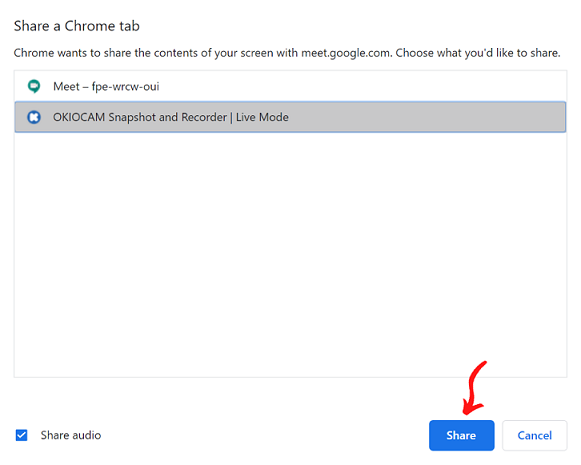The image size is (581, 465).
Task: Click the white checkmark in the blue checkbox
Action: (x=21, y=435)
